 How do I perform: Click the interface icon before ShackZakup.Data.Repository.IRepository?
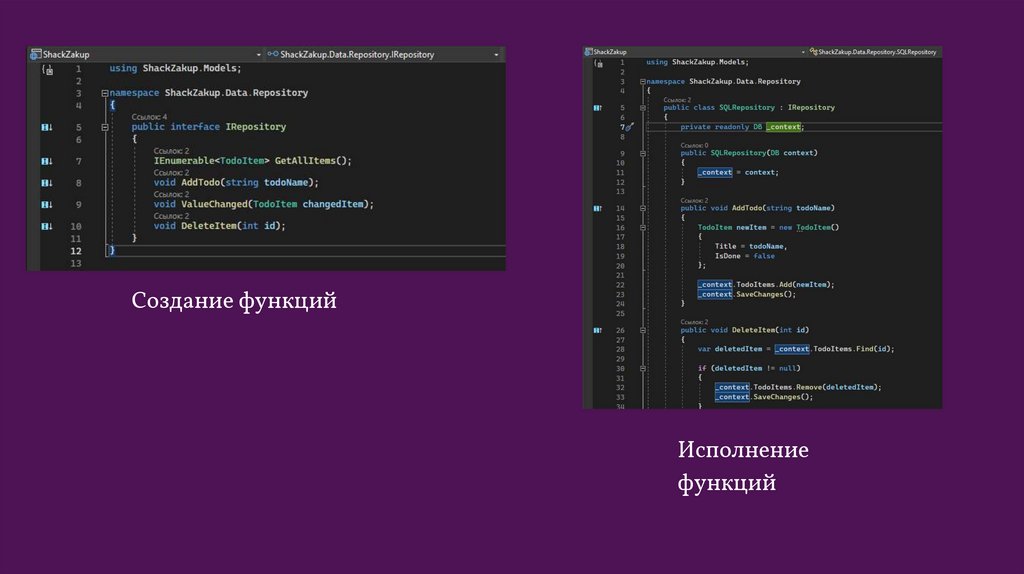click(273, 54)
